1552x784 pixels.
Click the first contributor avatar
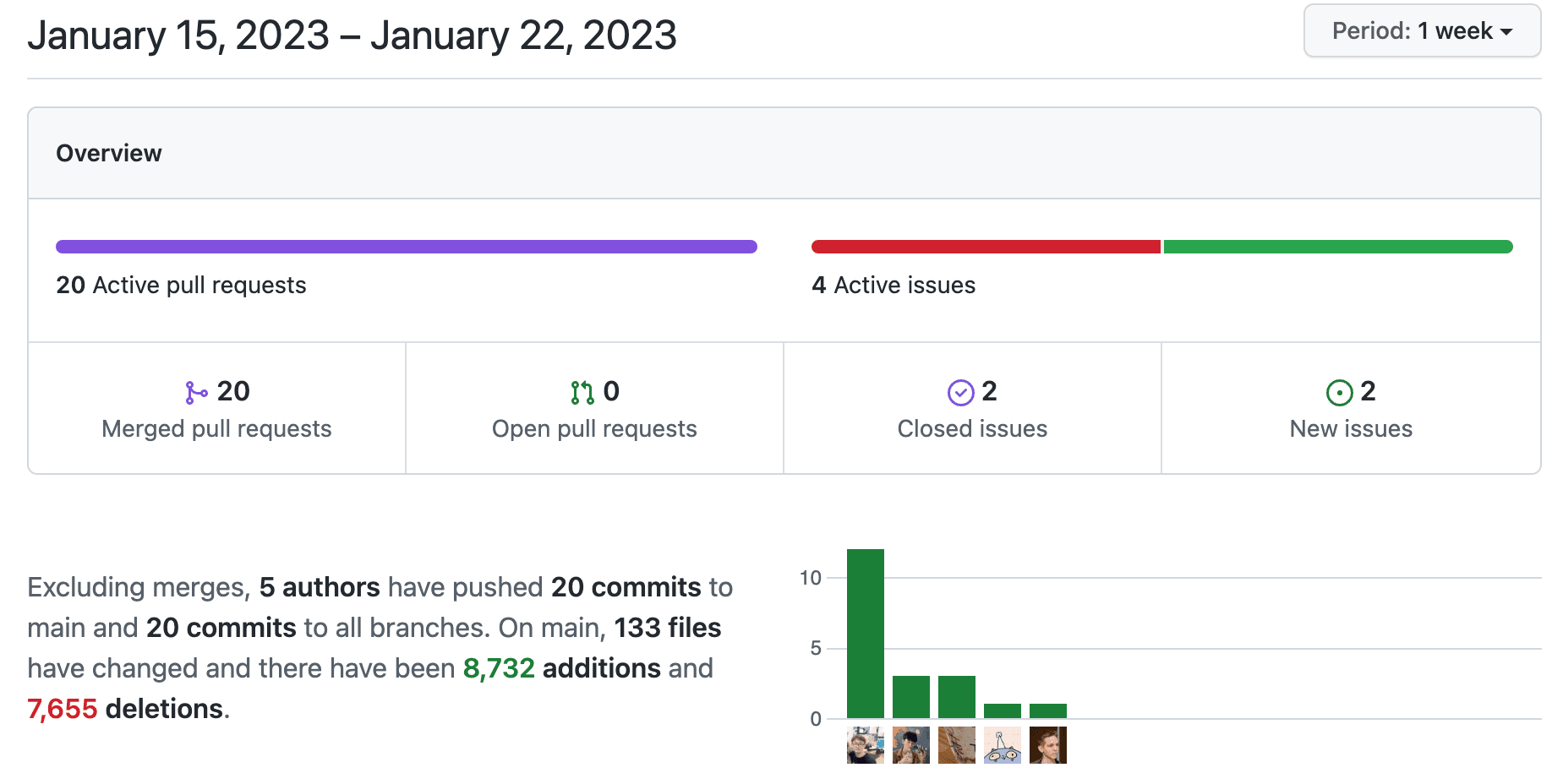tap(865, 744)
